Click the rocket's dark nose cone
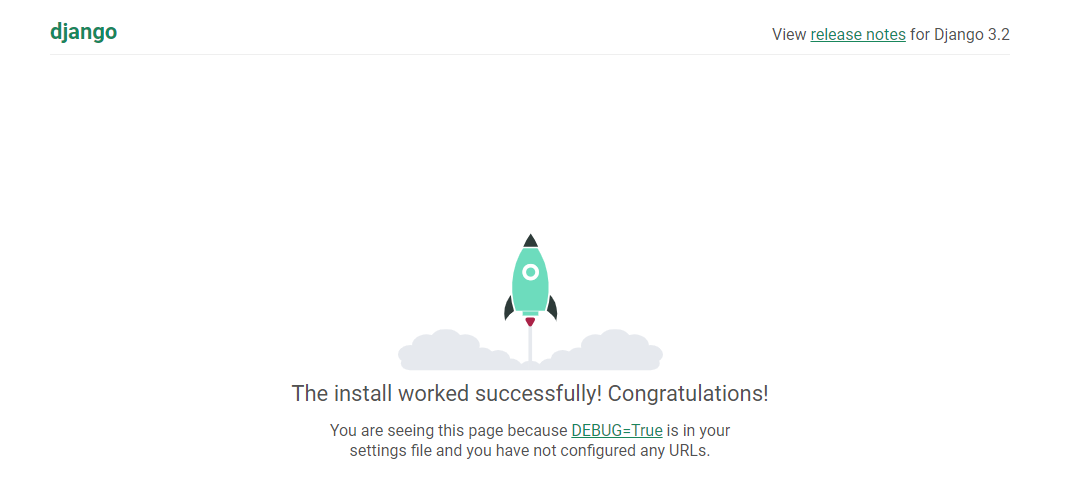Screen dimensions: 1077x498 530,240
